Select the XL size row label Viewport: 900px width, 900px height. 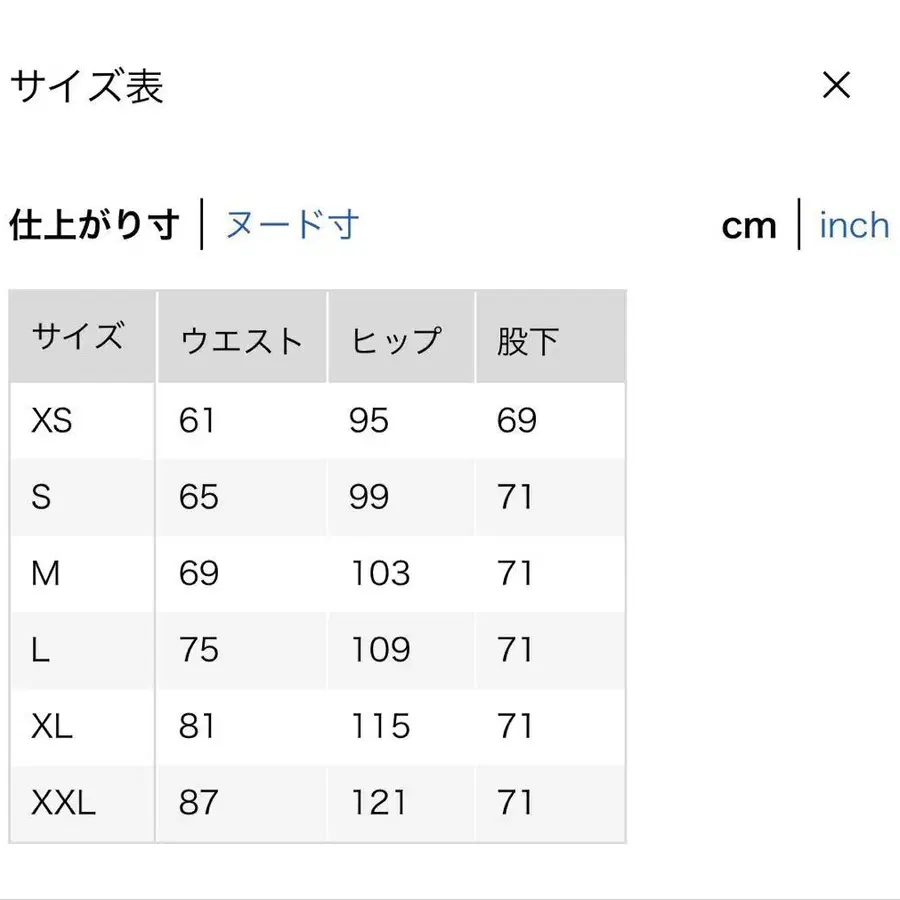pos(52,726)
